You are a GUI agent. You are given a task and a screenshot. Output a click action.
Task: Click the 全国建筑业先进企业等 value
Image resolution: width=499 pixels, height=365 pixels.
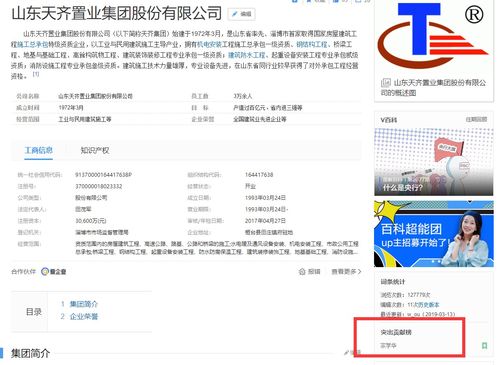(260, 119)
